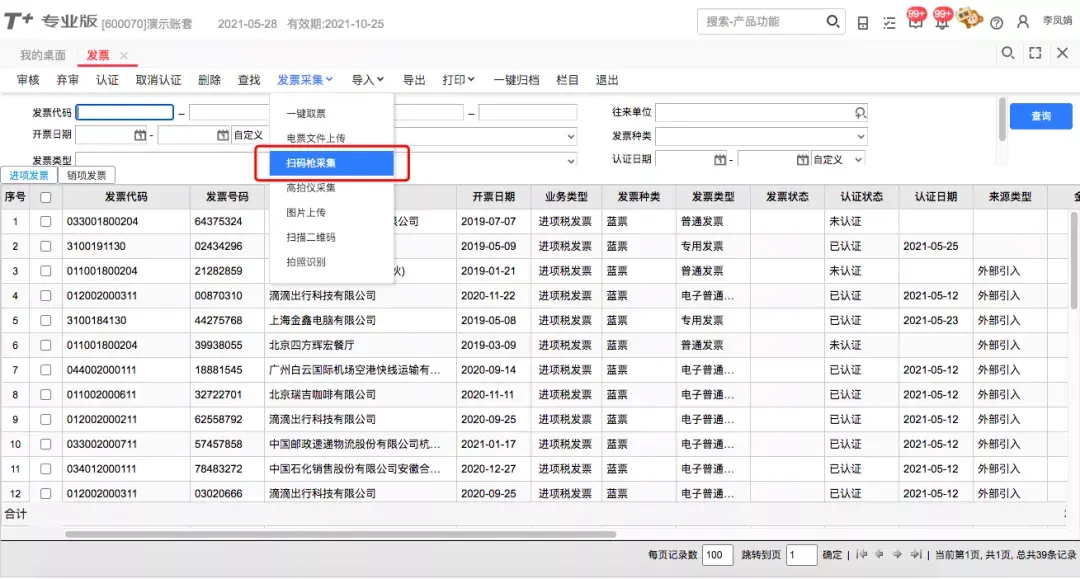Select 扫码枪采集 from the menu
Image resolution: width=1080 pixels, height=579 pixels.
click(331, 163)
